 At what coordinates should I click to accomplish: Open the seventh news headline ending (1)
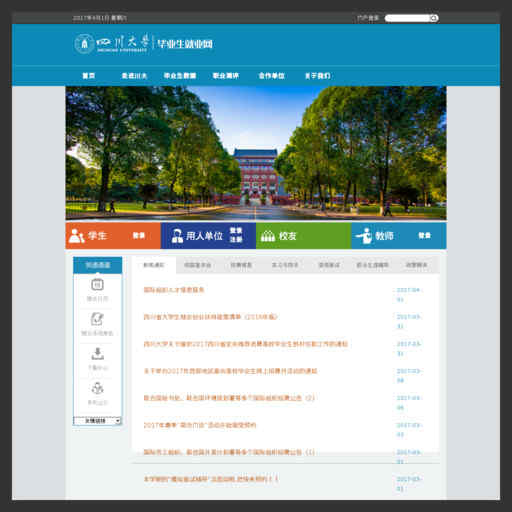coord(229,452)
